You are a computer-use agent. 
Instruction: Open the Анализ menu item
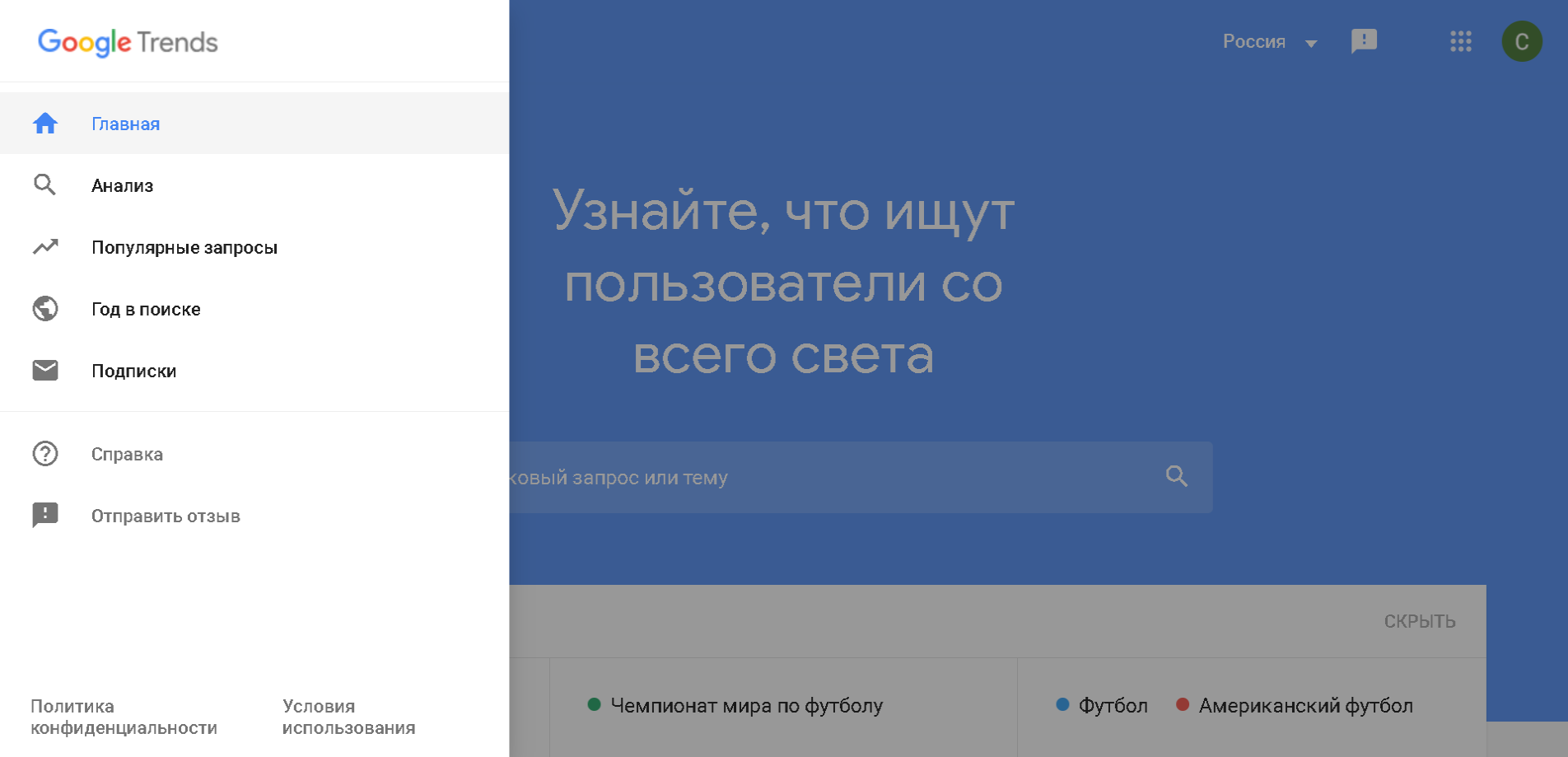[122, 185]
